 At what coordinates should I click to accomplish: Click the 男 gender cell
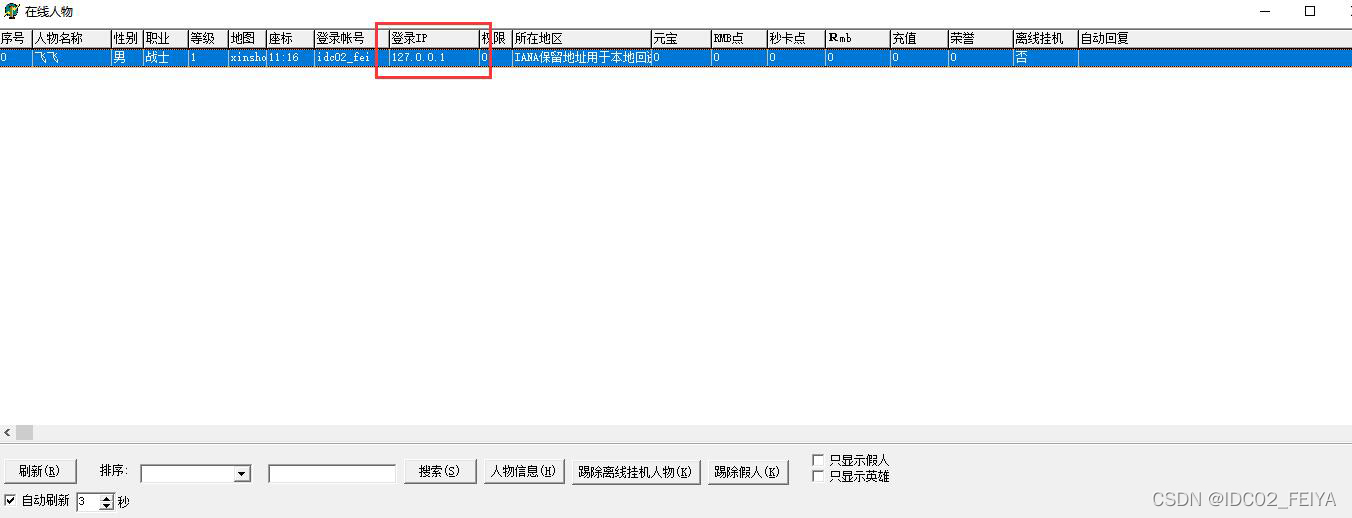click(127, 58)
